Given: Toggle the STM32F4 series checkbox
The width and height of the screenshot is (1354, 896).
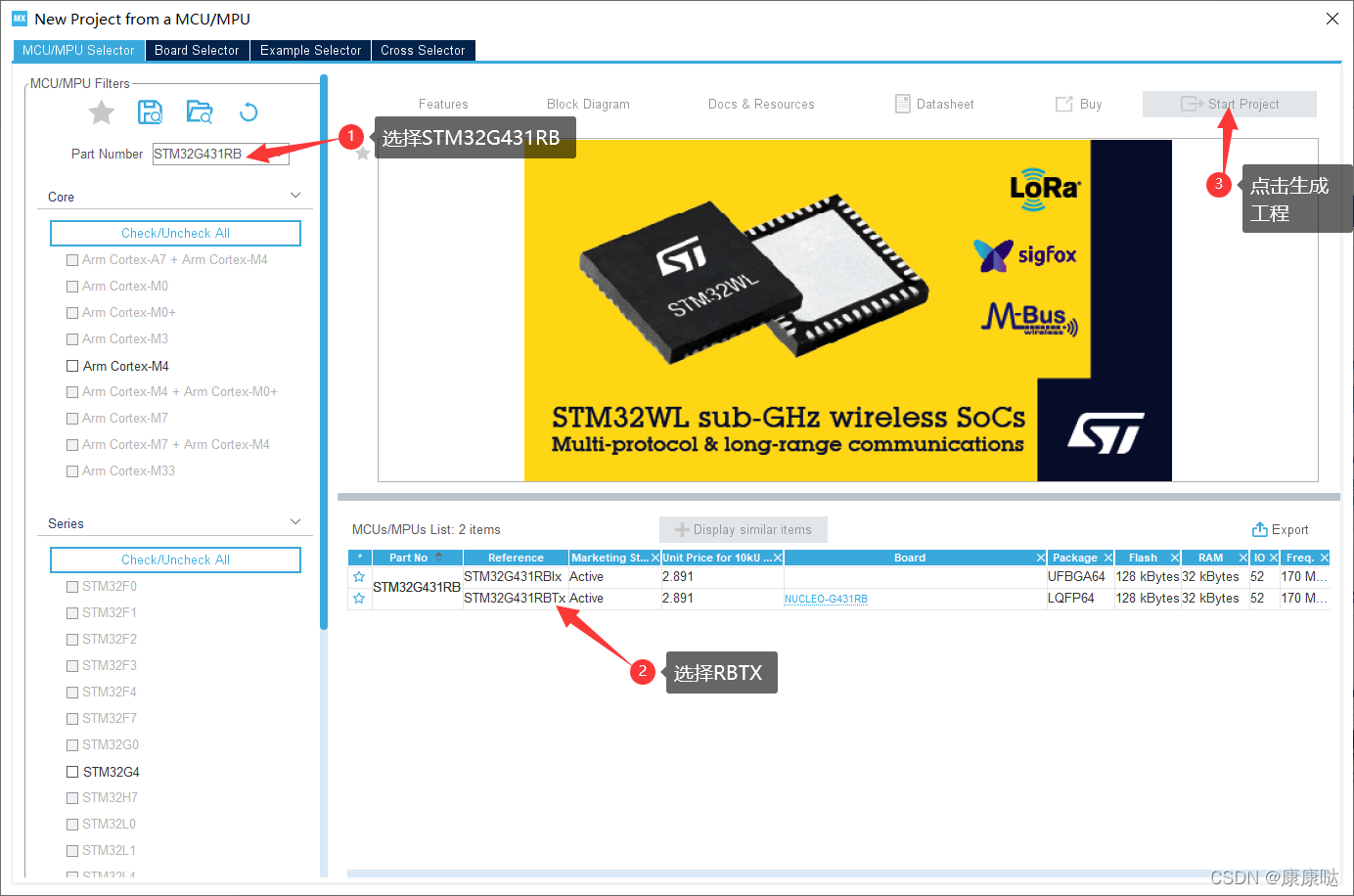Looking at the screenshot, I should 72,693.
